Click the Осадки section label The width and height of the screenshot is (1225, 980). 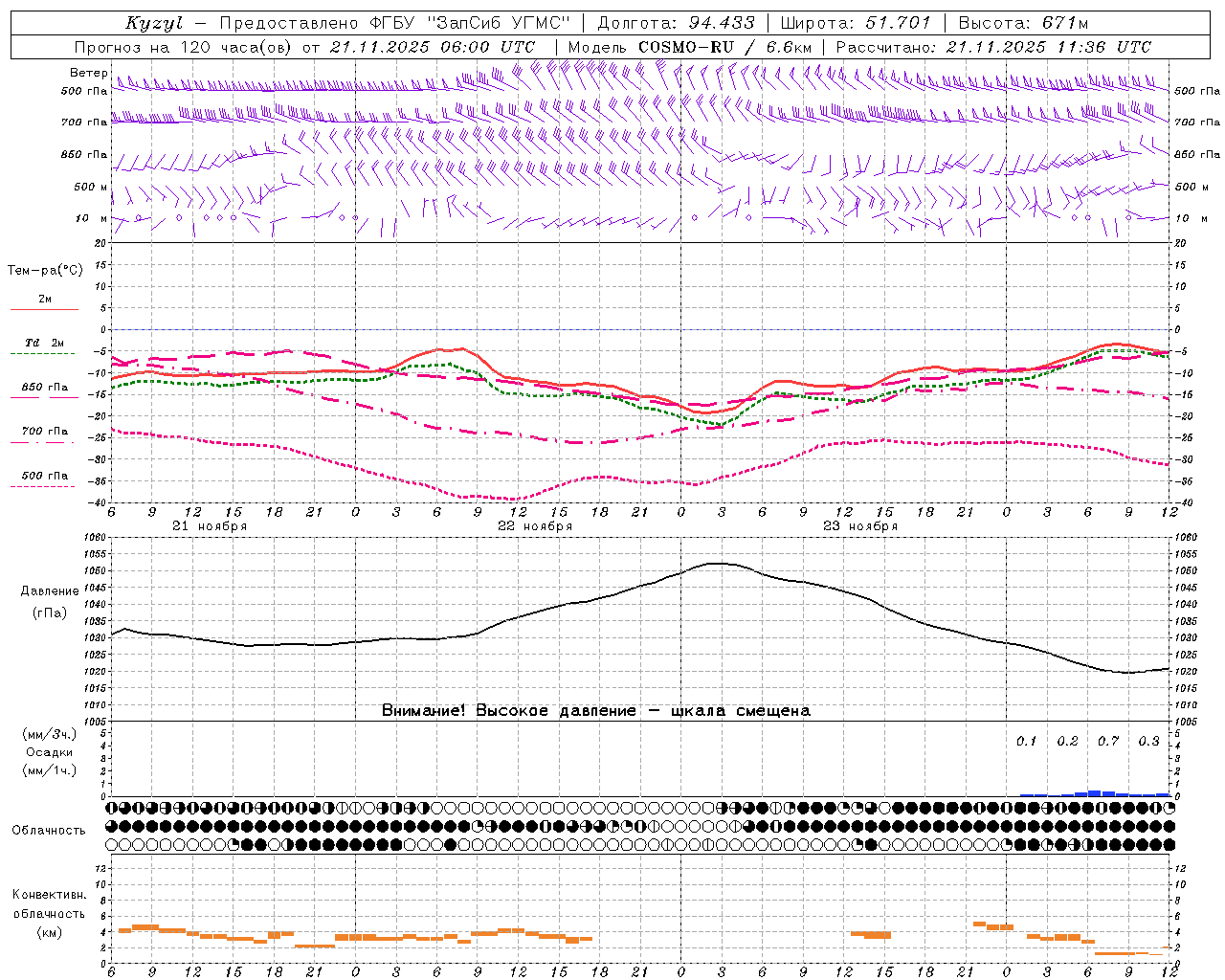point(49,752)
